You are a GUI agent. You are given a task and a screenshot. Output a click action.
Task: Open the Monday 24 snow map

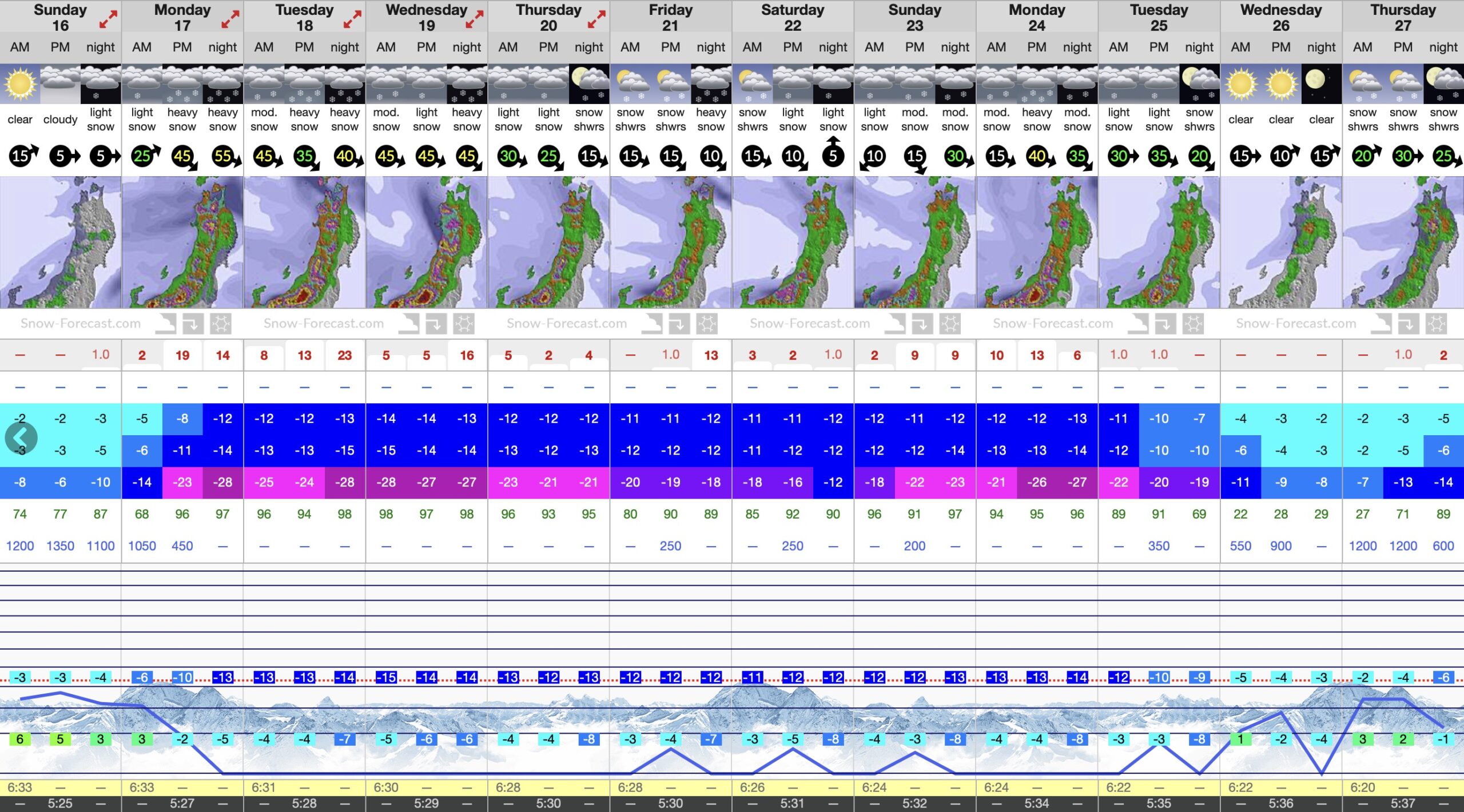(1037, 242)
